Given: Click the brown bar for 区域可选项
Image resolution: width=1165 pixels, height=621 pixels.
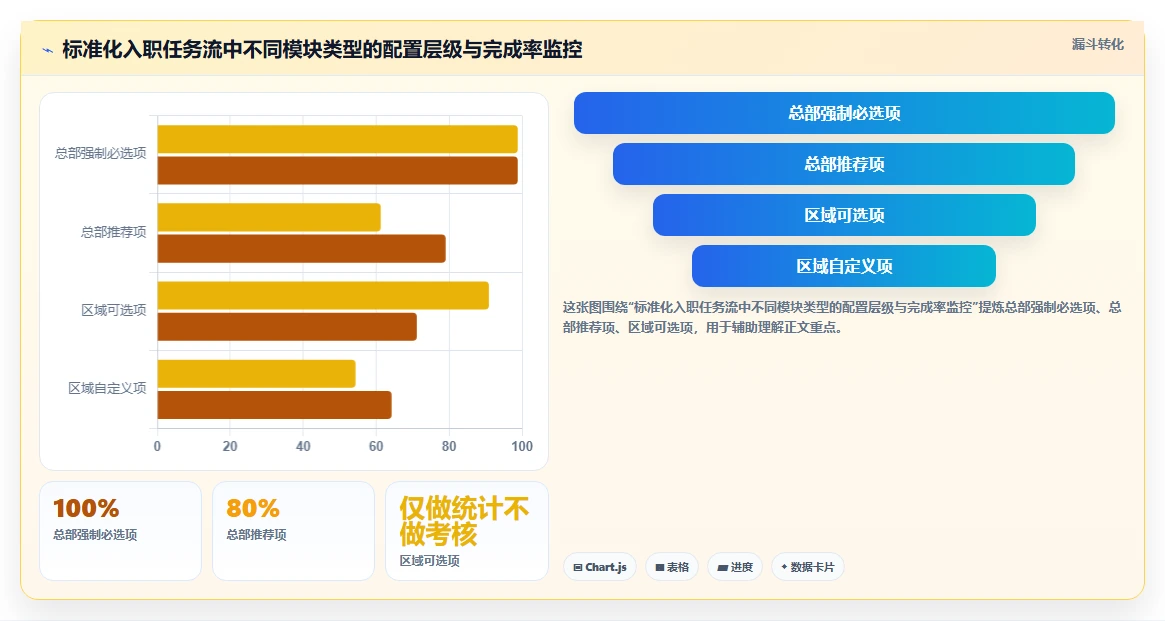Looking at the screenshot, I should coord(287,327).
